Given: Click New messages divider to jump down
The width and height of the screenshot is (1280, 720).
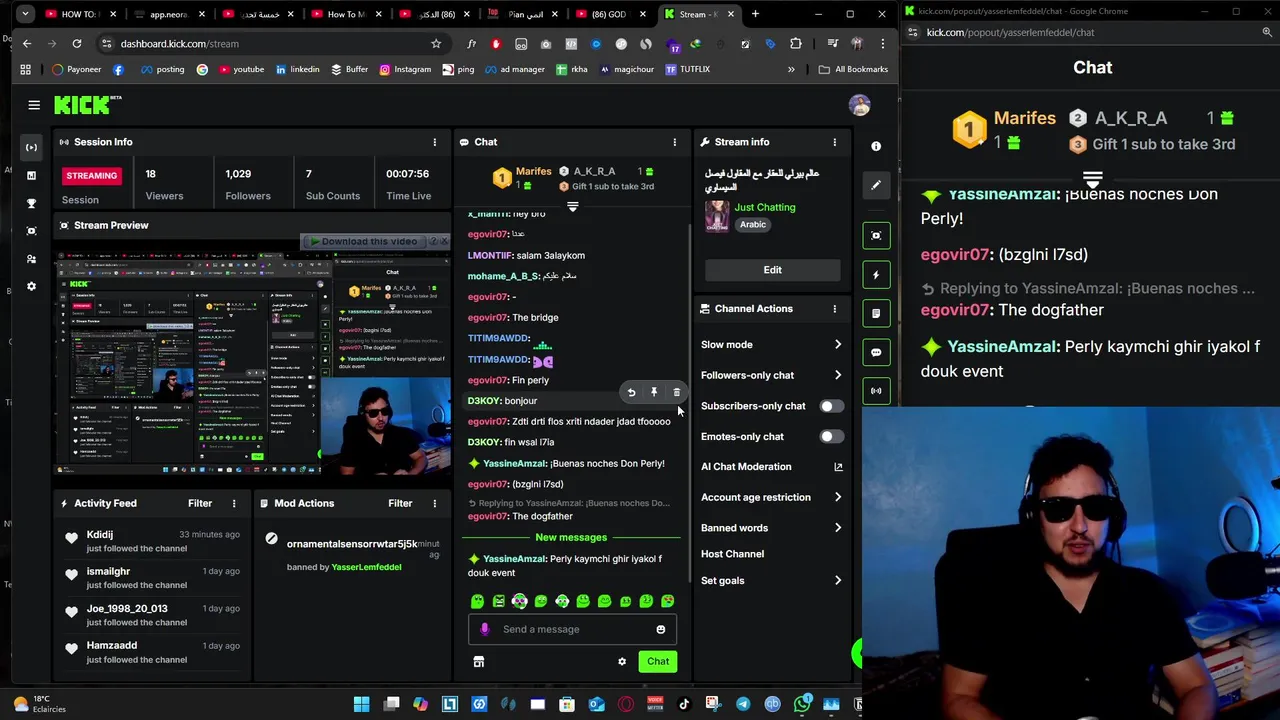Looking at the screenshot, I should 571,537.
